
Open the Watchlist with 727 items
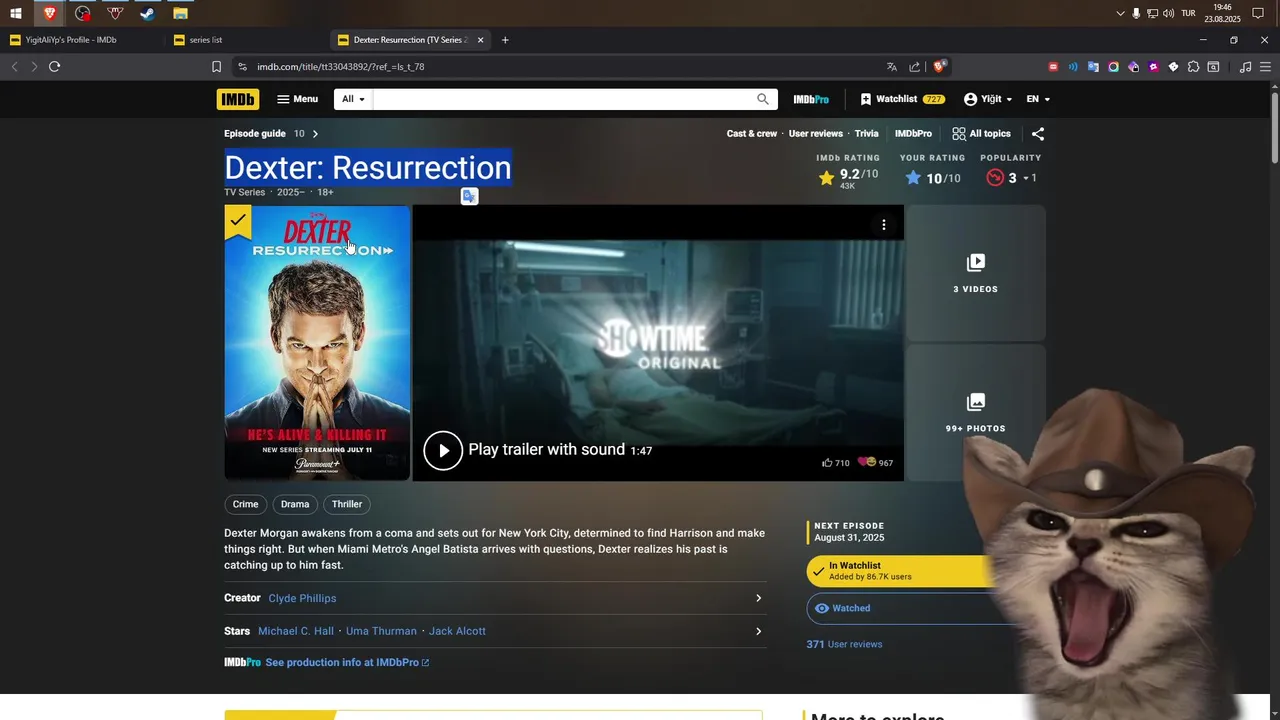click(902, 99)
